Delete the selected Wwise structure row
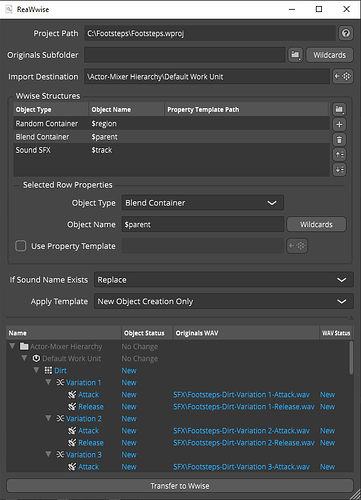 [x=339, y=139]
